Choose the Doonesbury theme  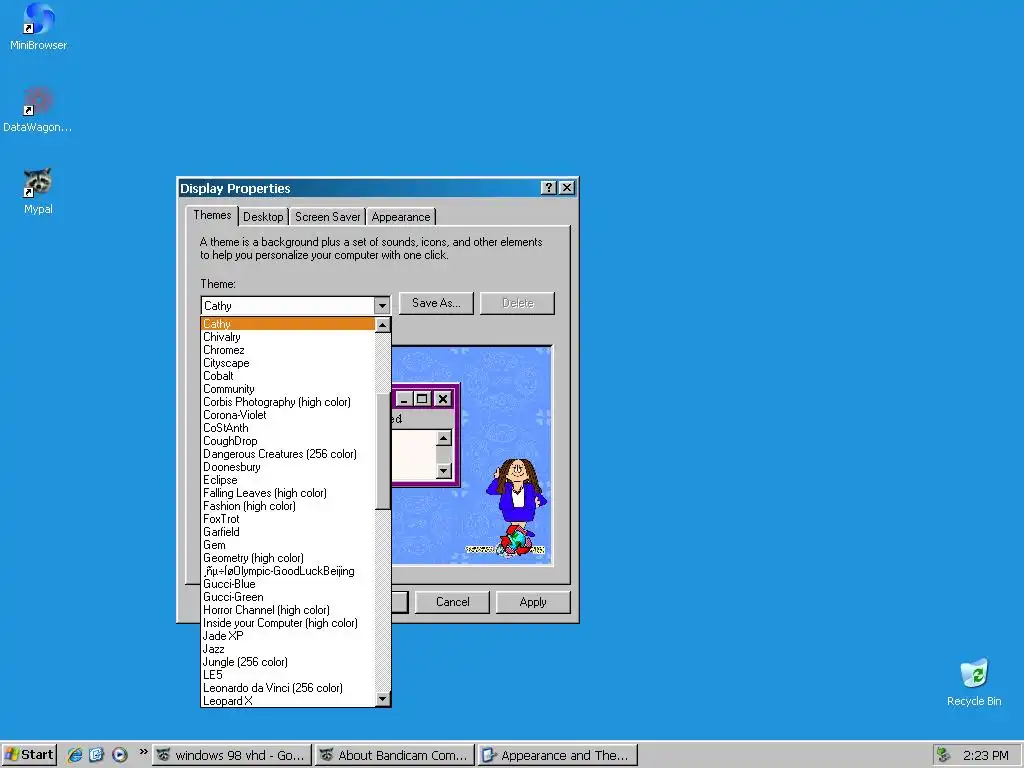pyautogui.click(x=288, y=467)
